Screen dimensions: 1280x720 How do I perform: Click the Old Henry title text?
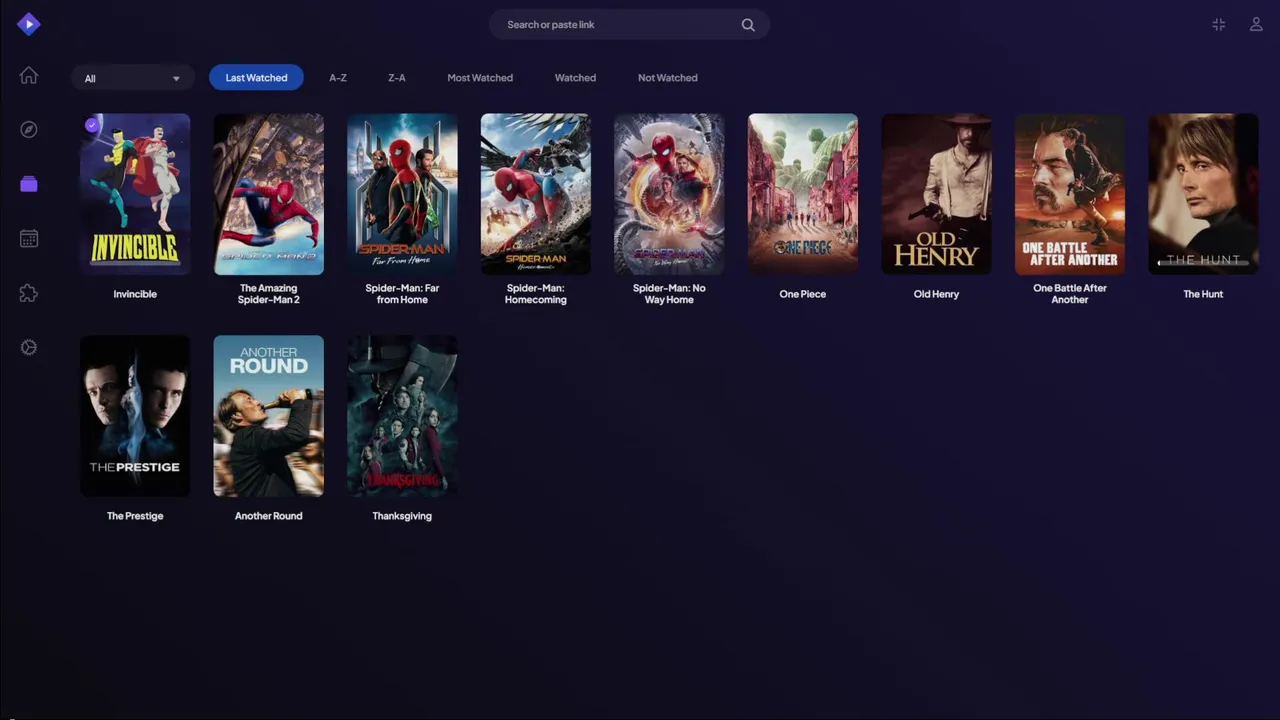pyautogui.click(x=936, y=294)
